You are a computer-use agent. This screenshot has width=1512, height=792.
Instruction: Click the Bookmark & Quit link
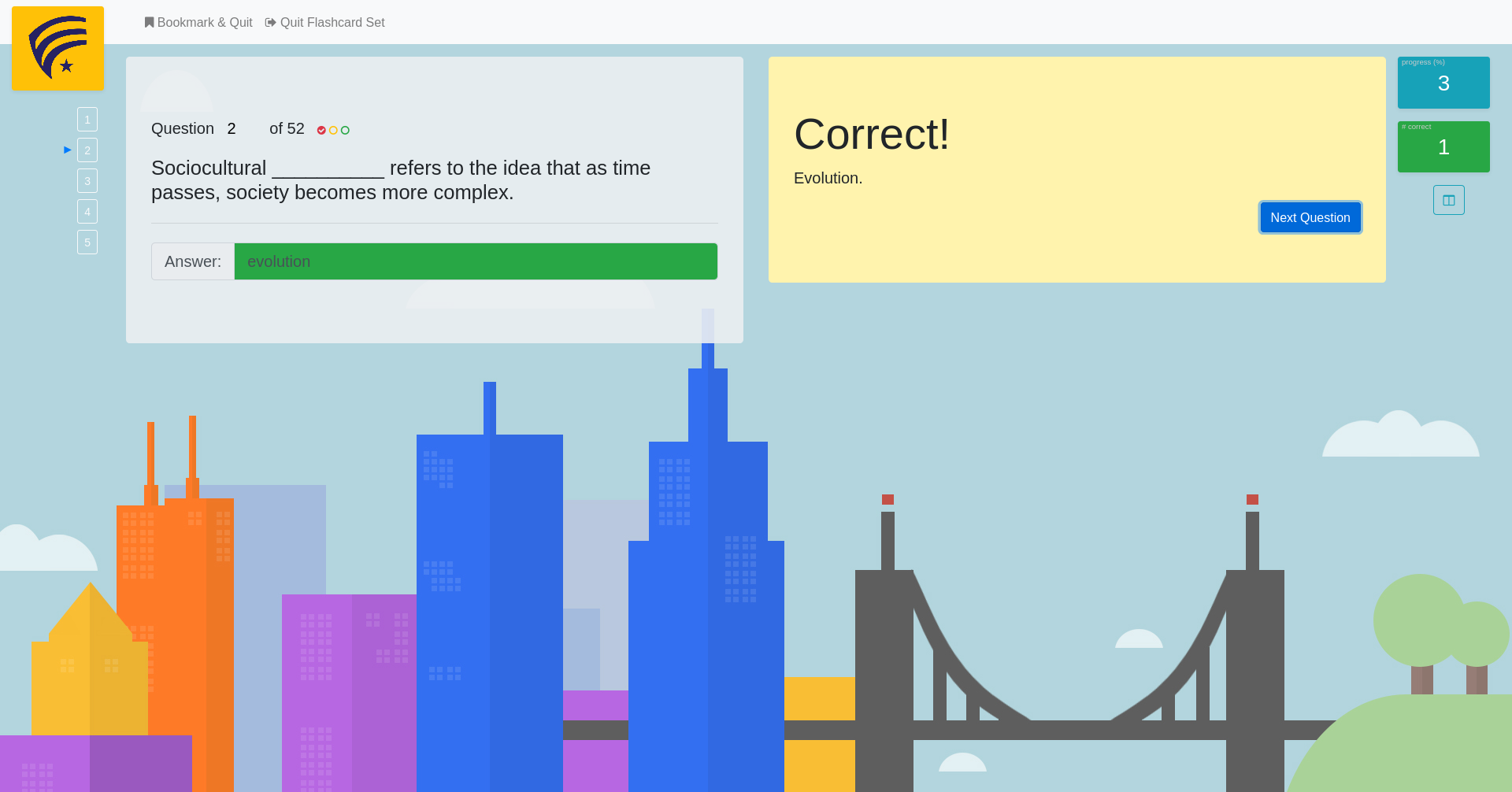coord(198,23)
